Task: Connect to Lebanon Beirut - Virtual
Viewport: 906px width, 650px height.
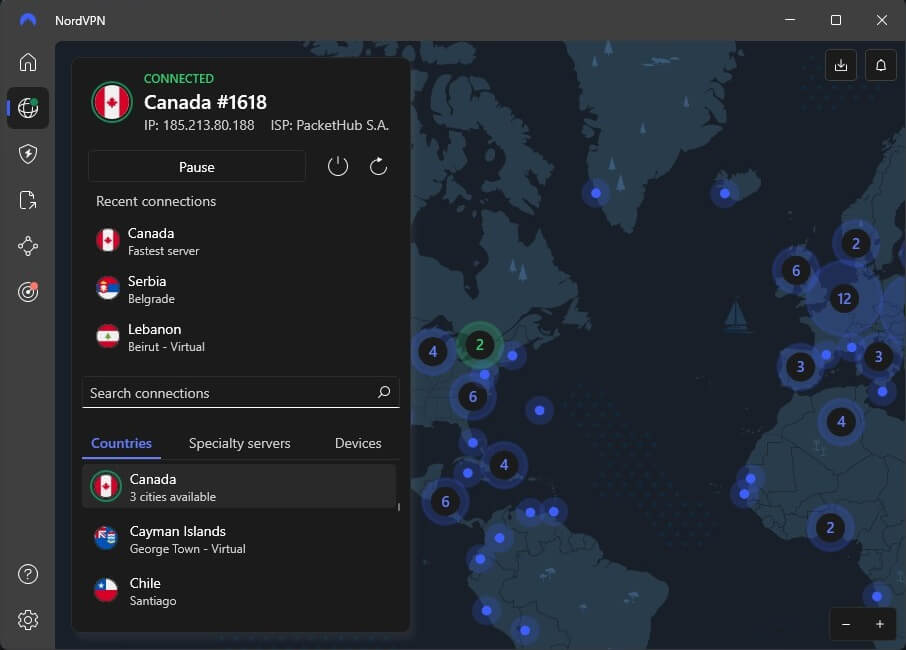Action: tap(241, 337)
